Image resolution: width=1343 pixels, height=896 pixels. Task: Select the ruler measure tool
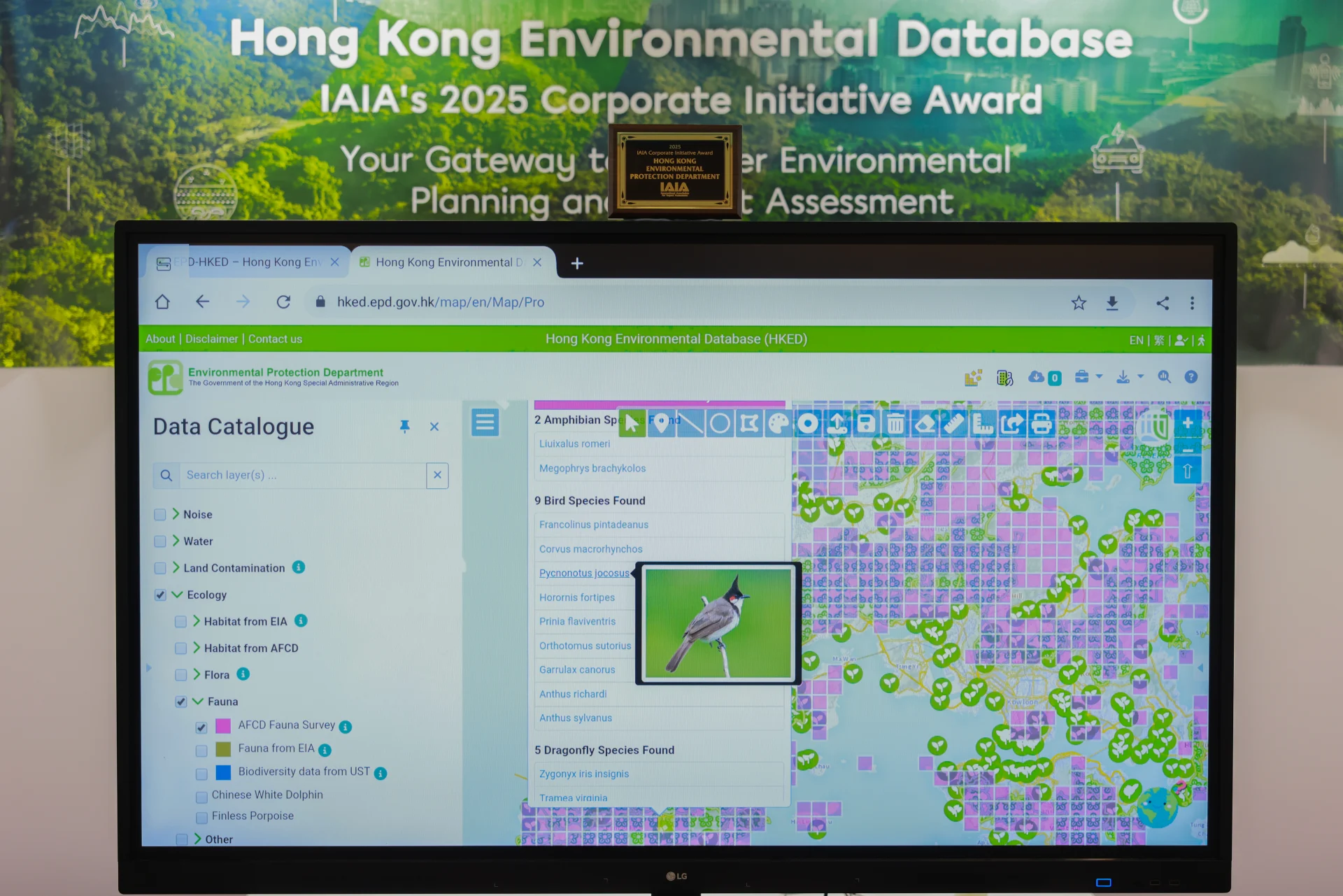click(954, 423)
